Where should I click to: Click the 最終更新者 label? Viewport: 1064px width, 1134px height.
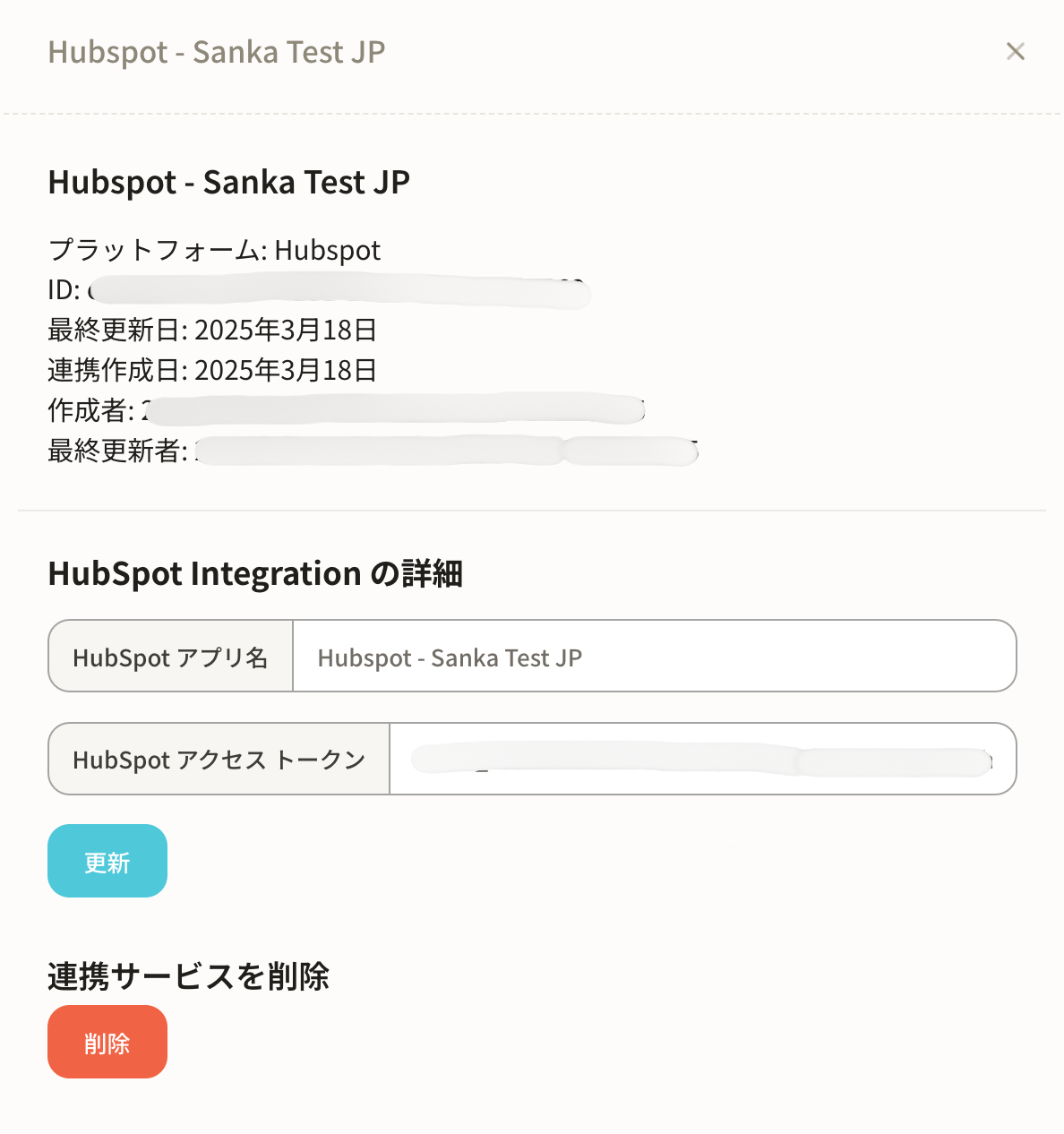point(116,451)
